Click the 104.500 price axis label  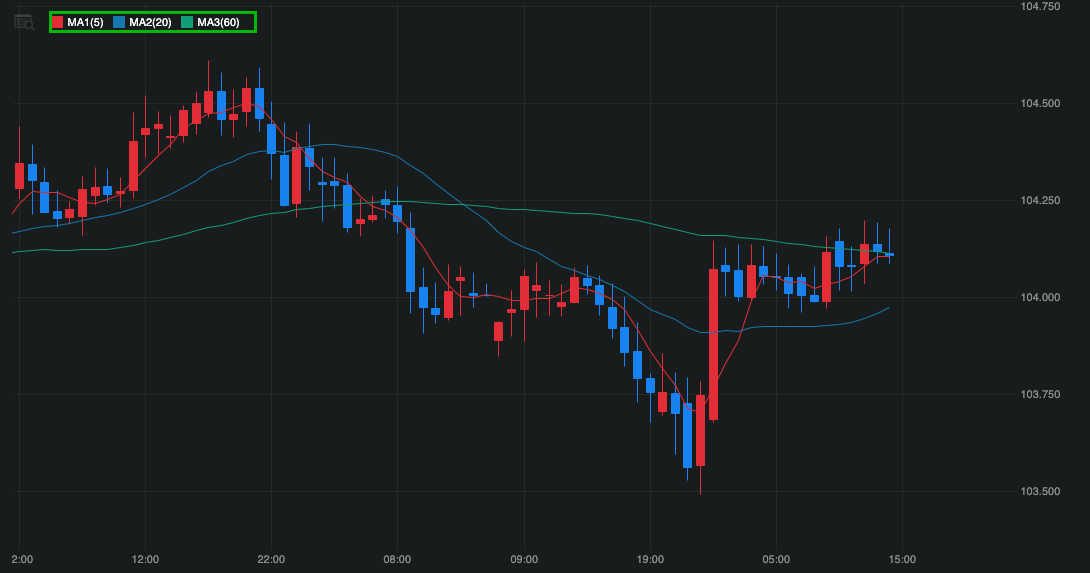(1040, 103)
